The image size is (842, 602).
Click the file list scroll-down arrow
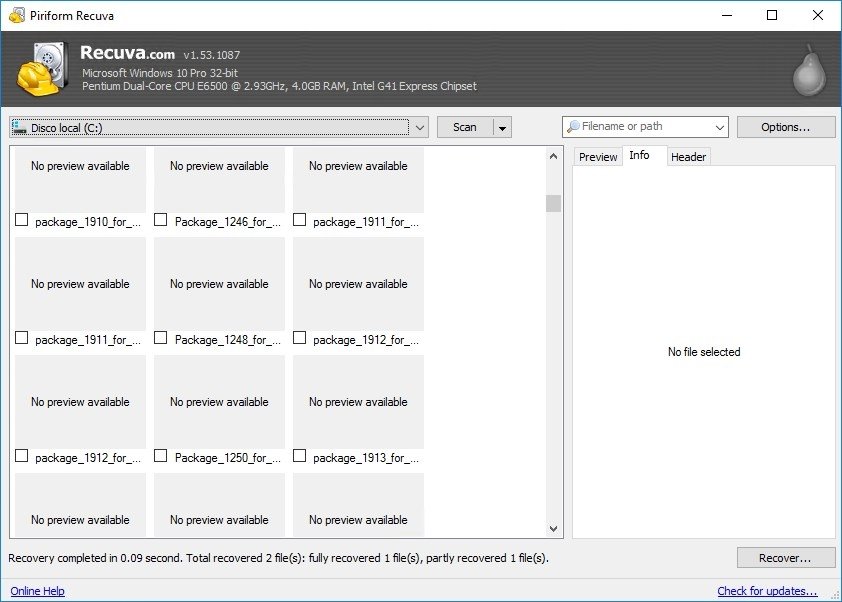pos(553,529)
